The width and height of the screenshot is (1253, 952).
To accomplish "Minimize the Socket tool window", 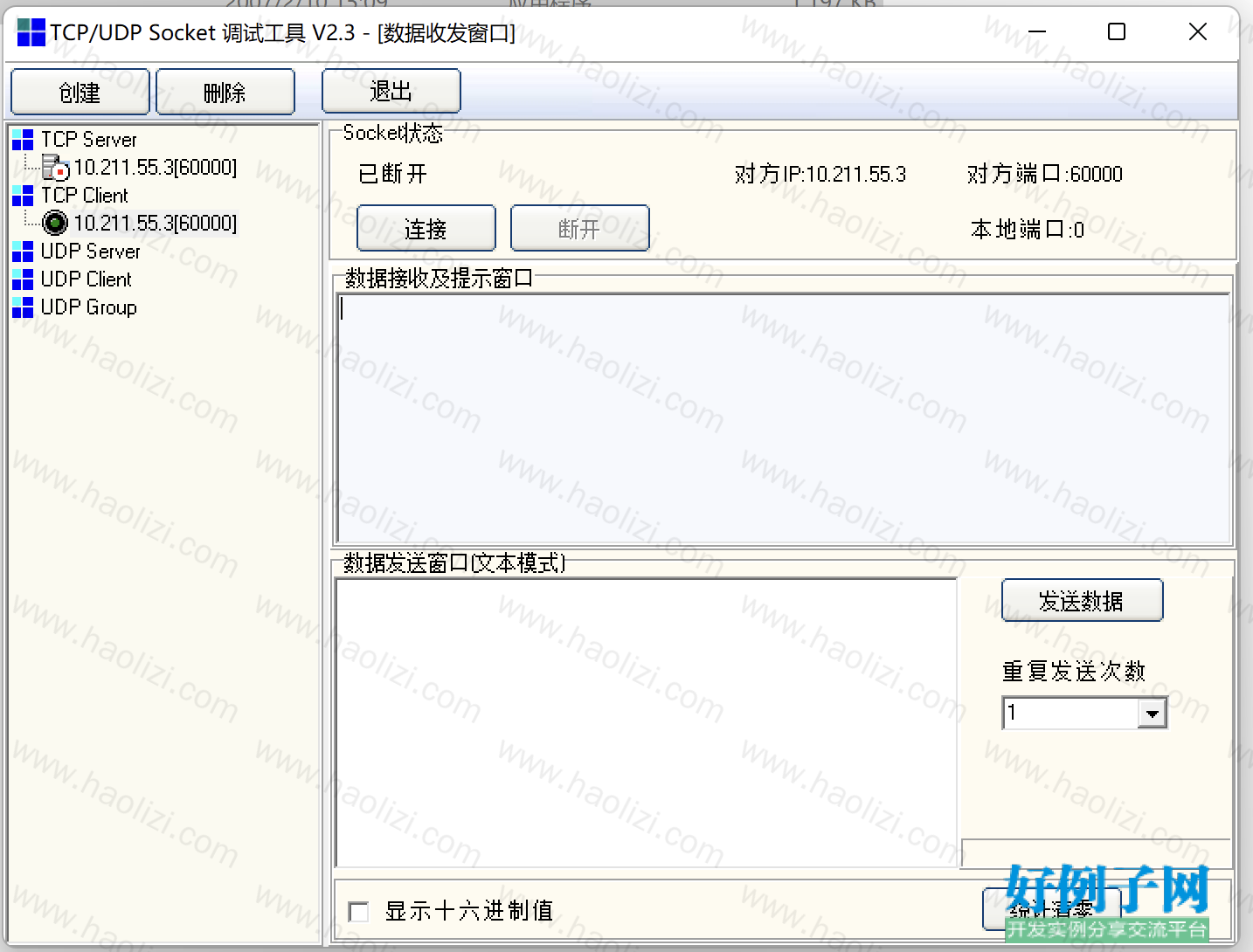I will tap(1037, 32).
